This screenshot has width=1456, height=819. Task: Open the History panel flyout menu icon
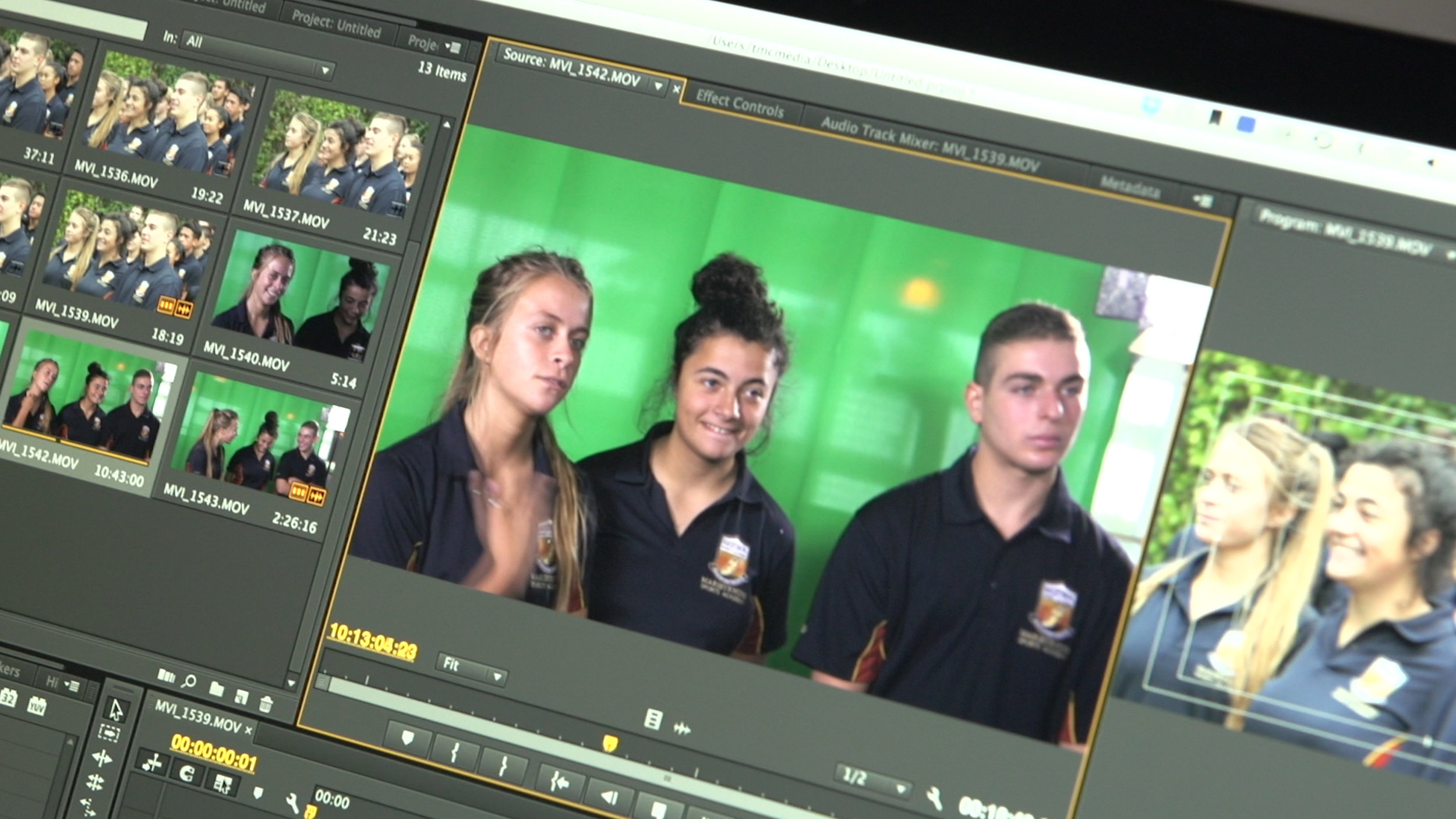(x=72, y=686)
